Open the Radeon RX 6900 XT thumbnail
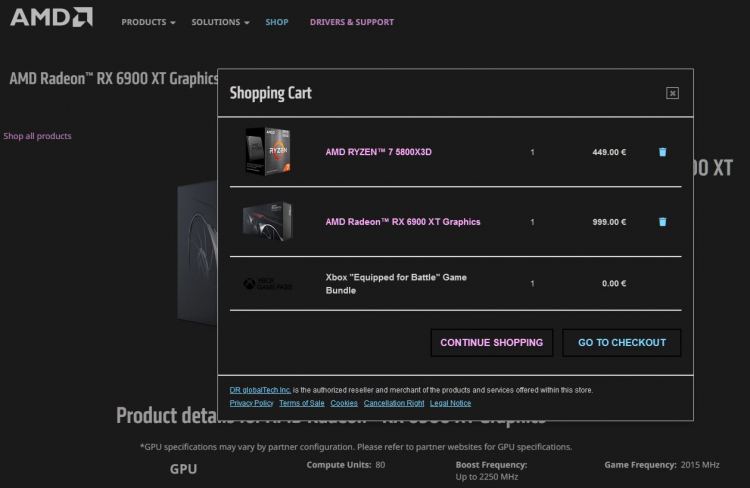The image size is (750, 488). pos(267,222)
